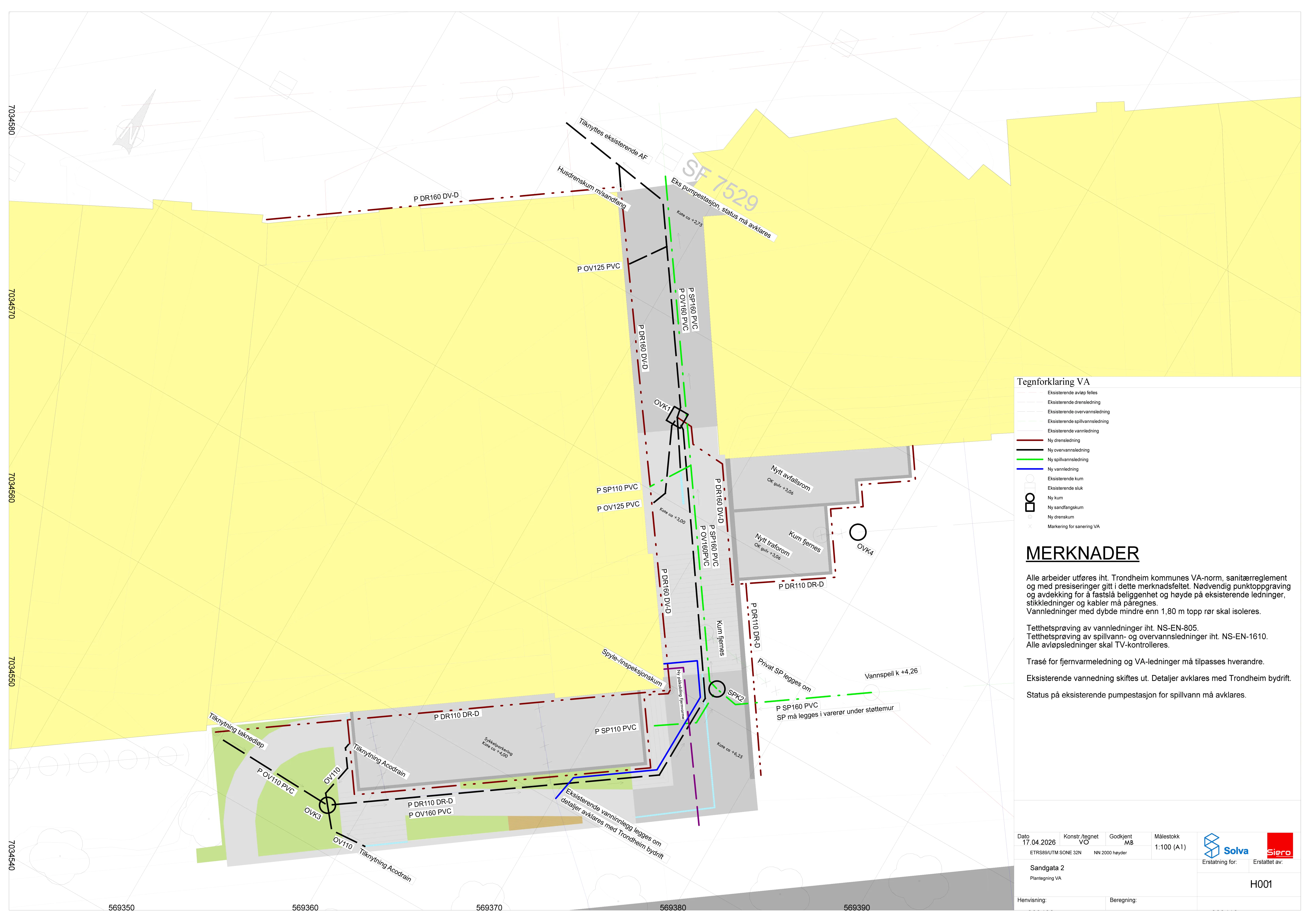Click the dark red Ny drensledning legend line
This screenshot has height=924, width=1308.
coord(1030,440)
